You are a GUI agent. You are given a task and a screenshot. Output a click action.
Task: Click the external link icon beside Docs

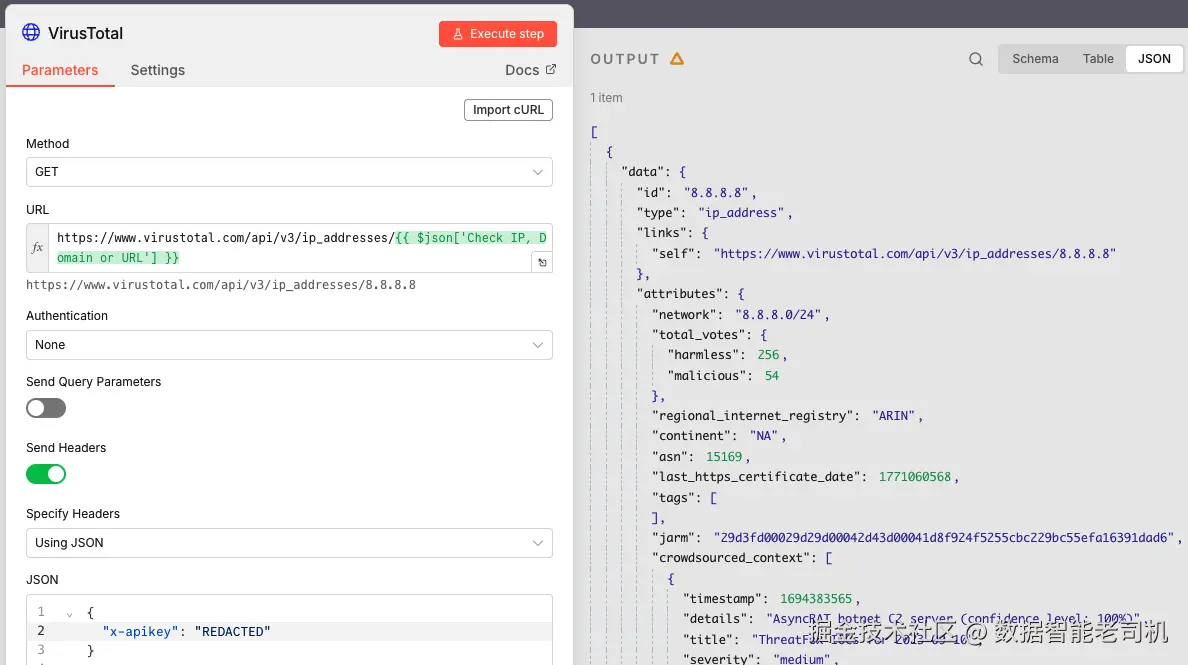pos(551,70)
